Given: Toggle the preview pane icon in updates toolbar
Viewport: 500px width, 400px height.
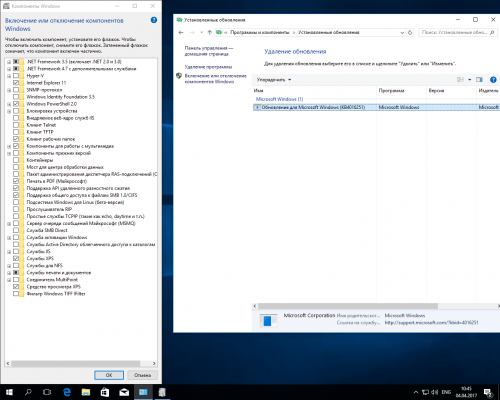Looking at the screenshot, I should click(479, 80).
